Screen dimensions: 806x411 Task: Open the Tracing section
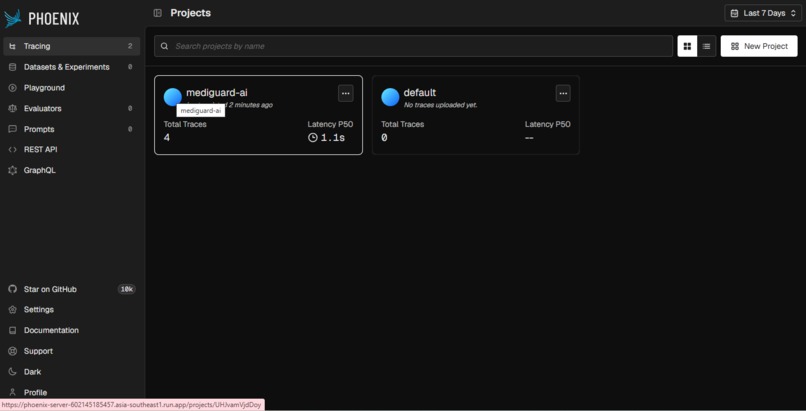(71, 46)
